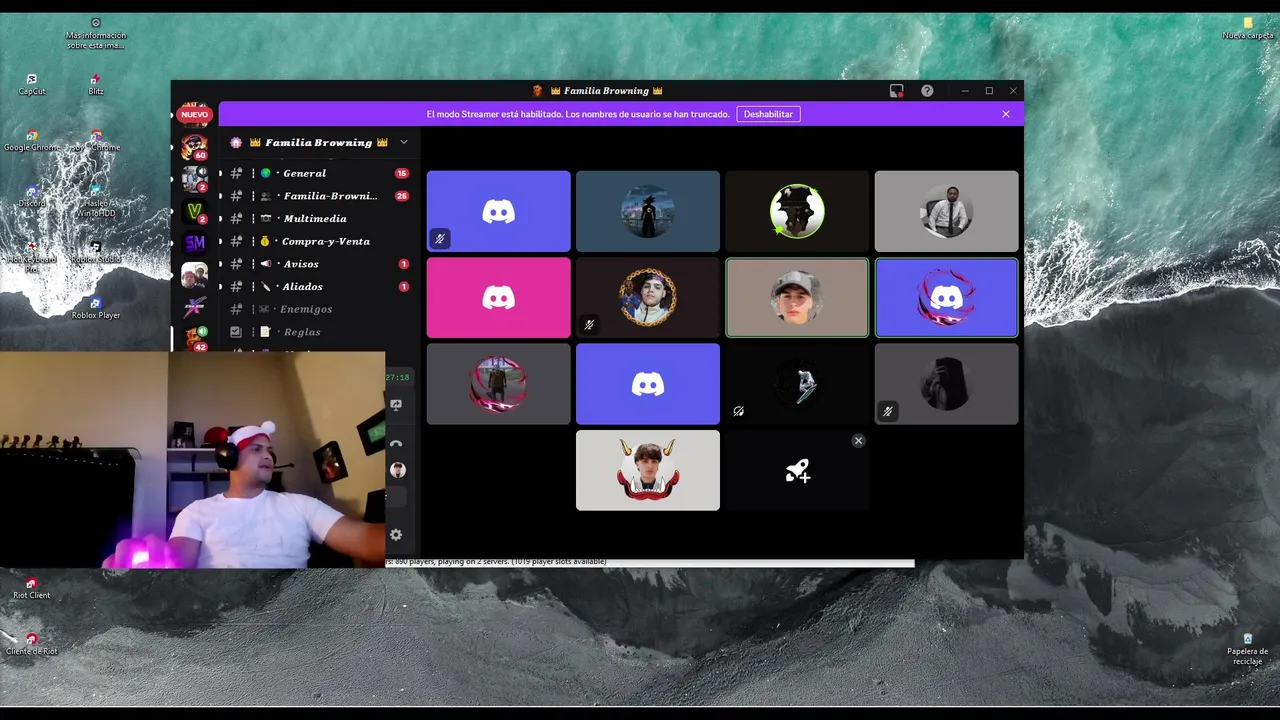Screen dimensions: 1280x720
Task: Open the server with the 42 badge
Action: point(194,338)
